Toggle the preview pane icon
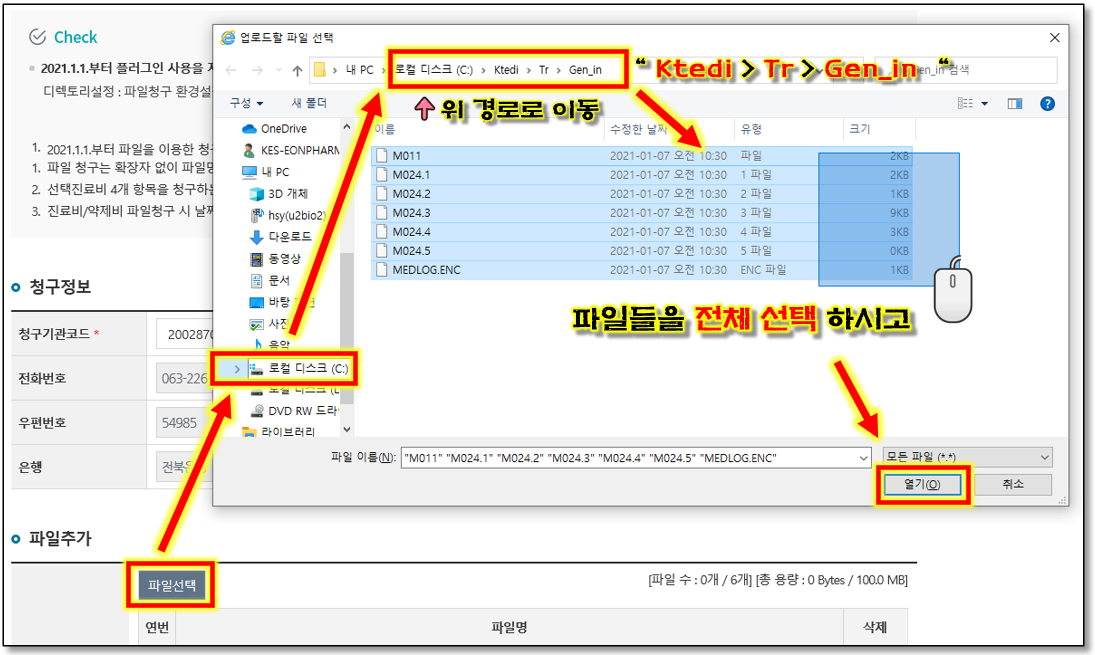 coord(1015,103)
